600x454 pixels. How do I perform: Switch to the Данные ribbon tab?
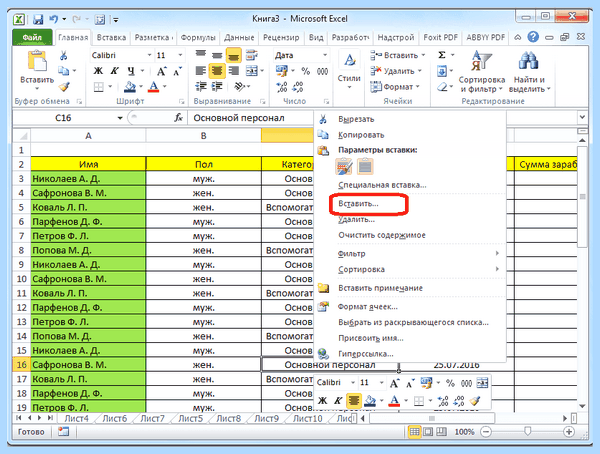(239, 38)
